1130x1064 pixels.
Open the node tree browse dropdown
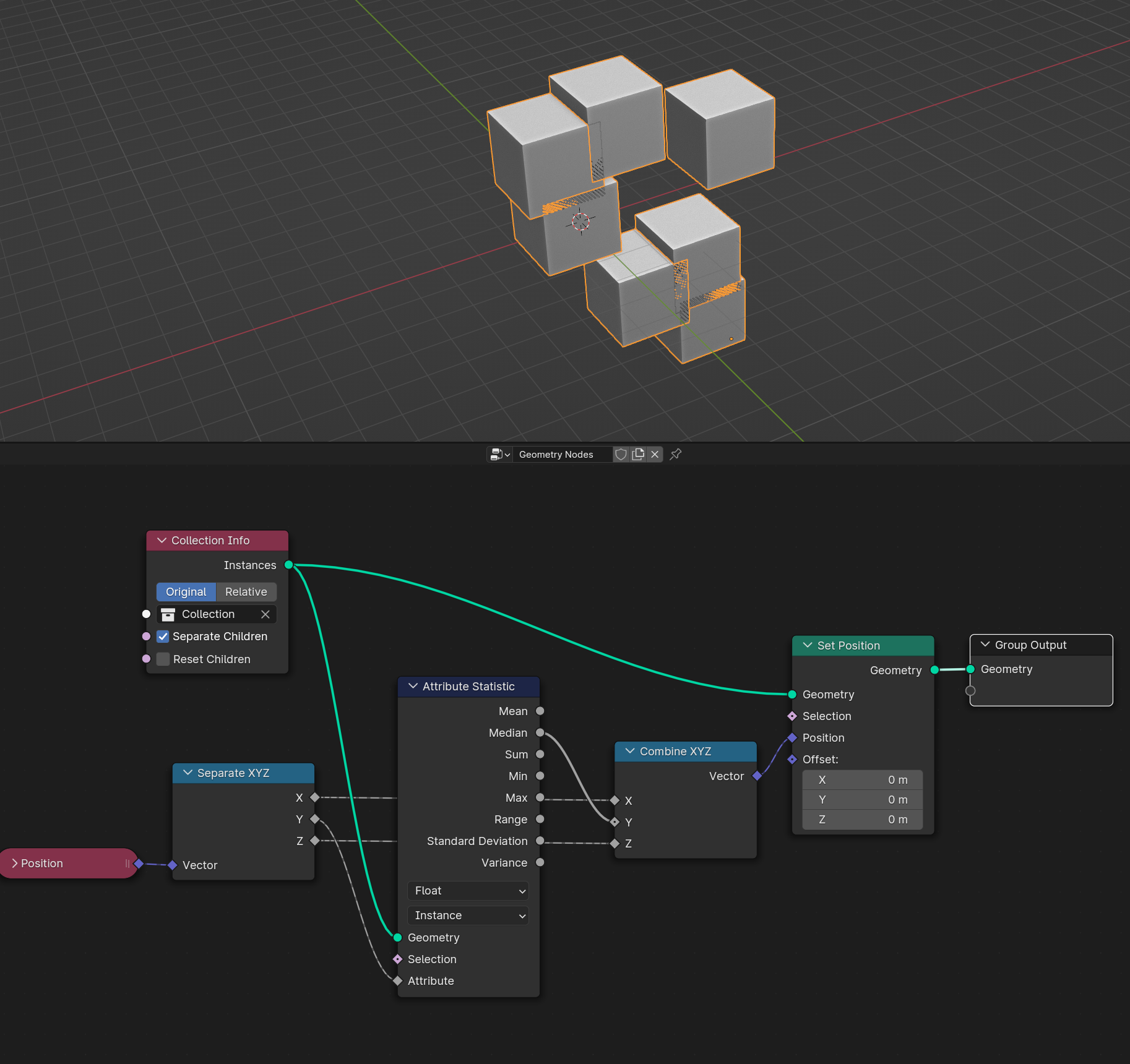click(500, 455)
